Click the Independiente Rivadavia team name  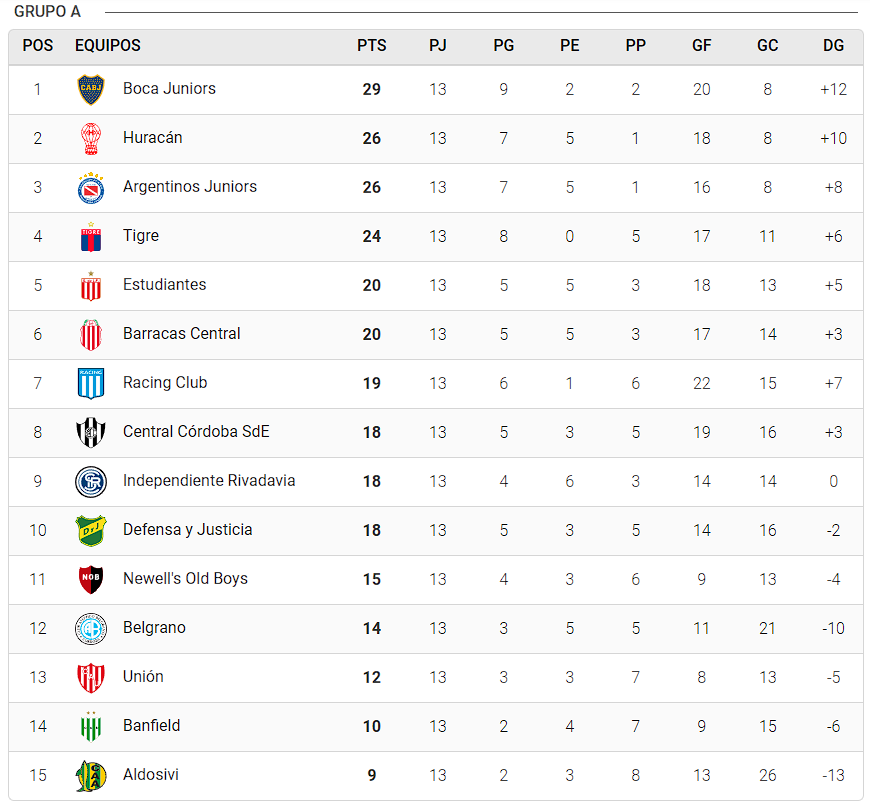pos(209,481)
